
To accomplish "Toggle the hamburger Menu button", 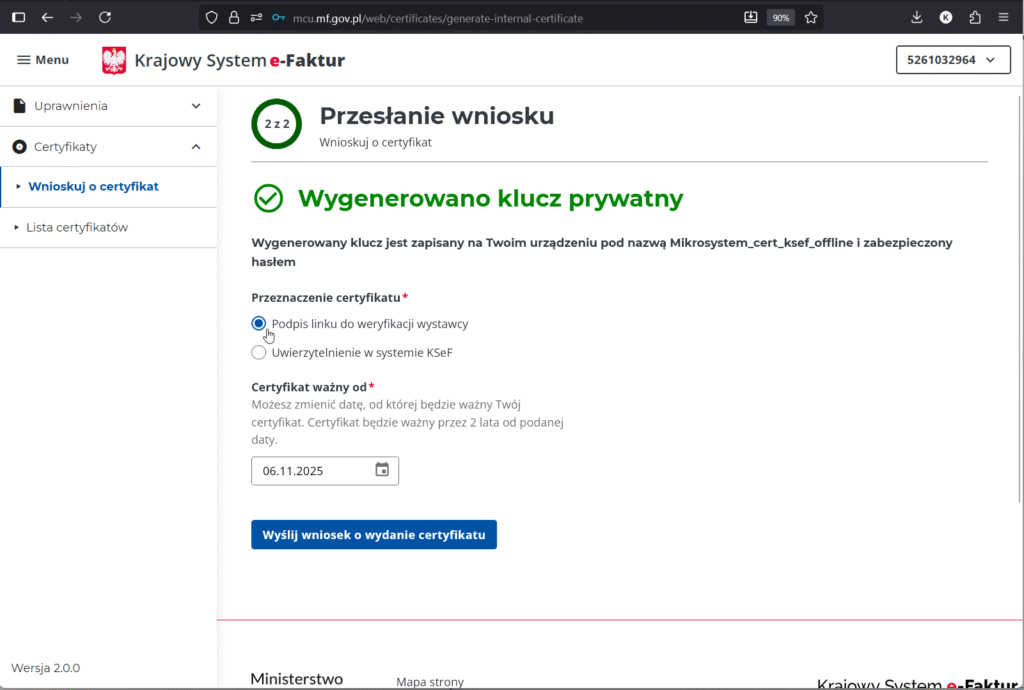I will [x=43, y=60].
